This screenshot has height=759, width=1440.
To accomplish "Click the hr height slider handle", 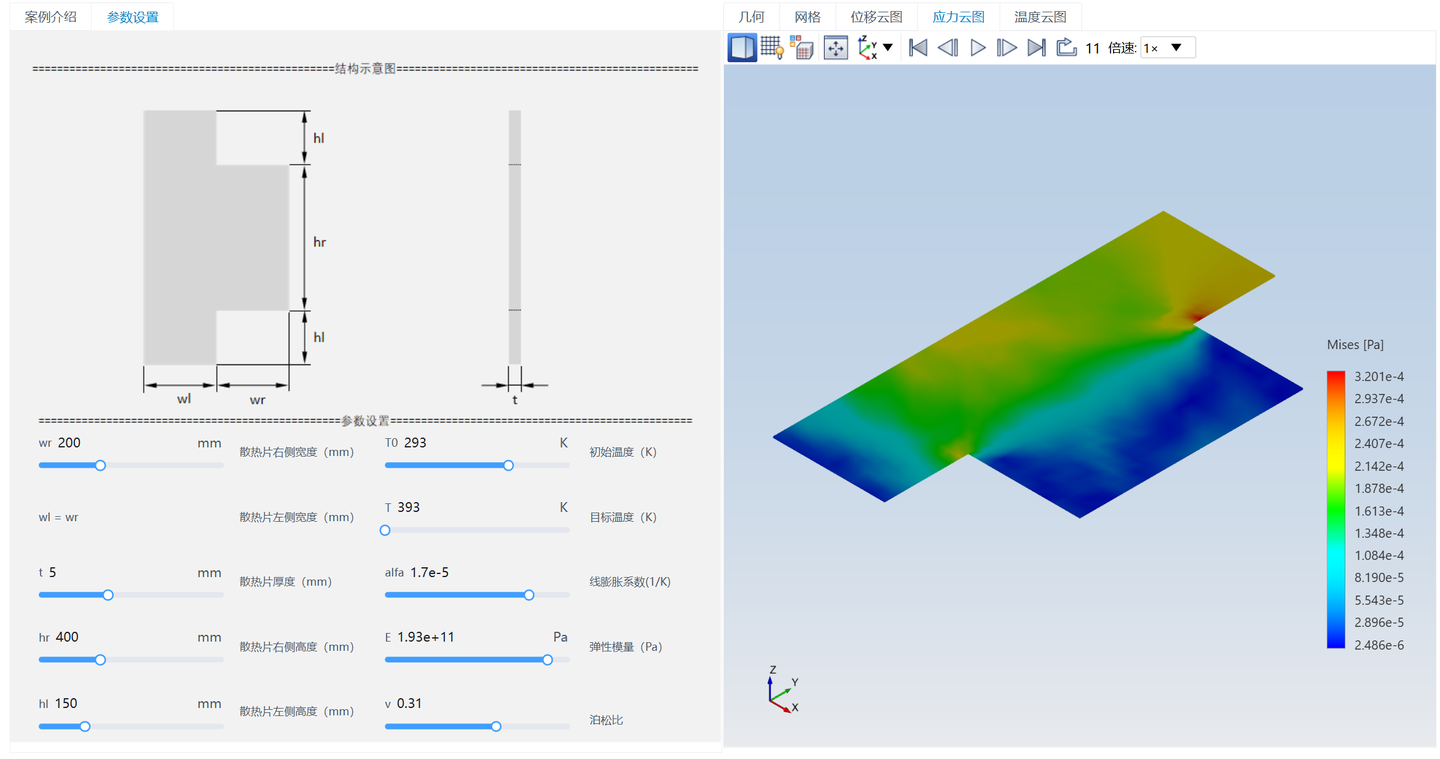I will (x=100, y=659).
